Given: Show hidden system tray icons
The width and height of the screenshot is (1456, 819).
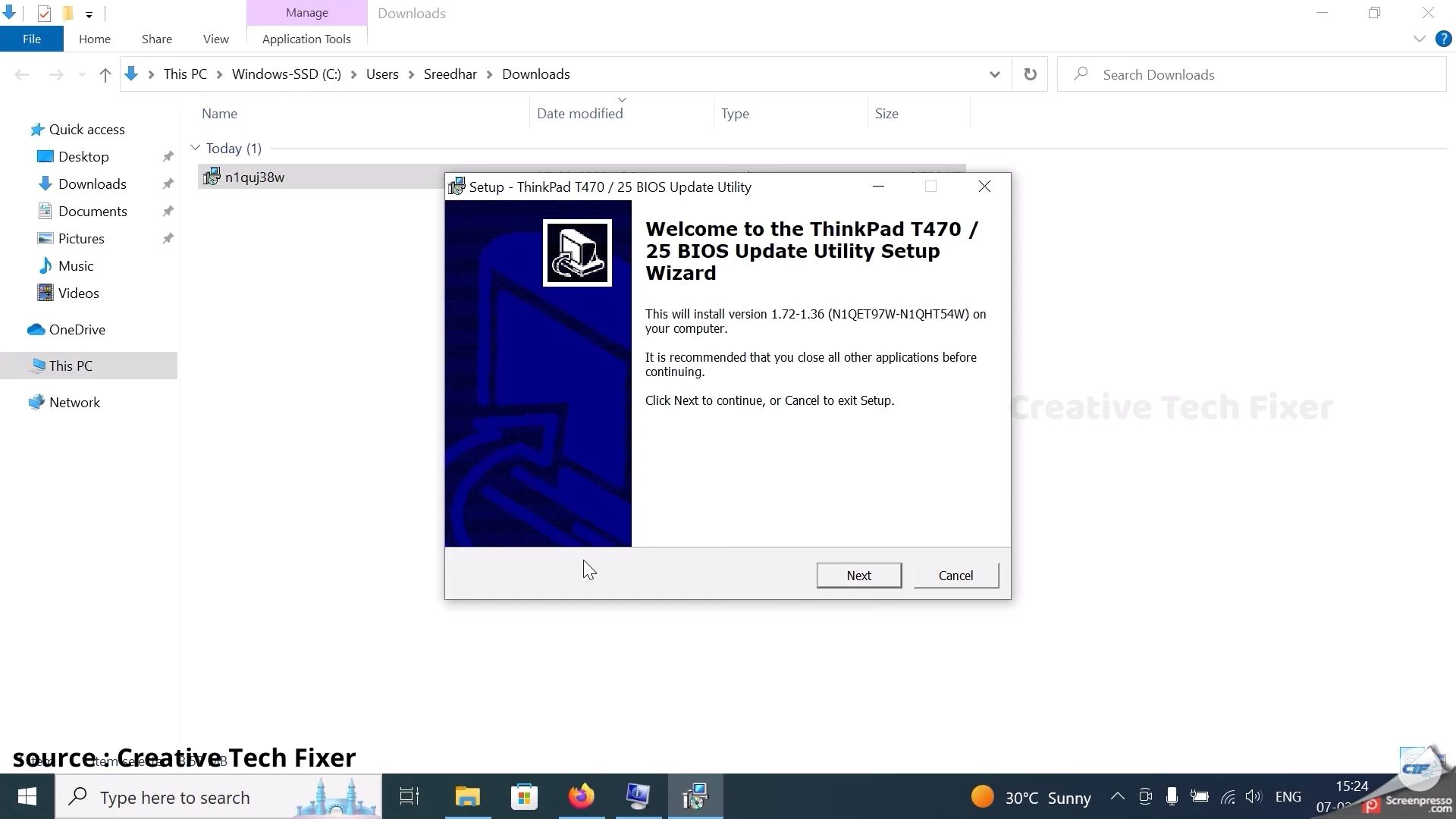Looking at the screenshot, I should pyautogui.click(x=1117, y=797).
